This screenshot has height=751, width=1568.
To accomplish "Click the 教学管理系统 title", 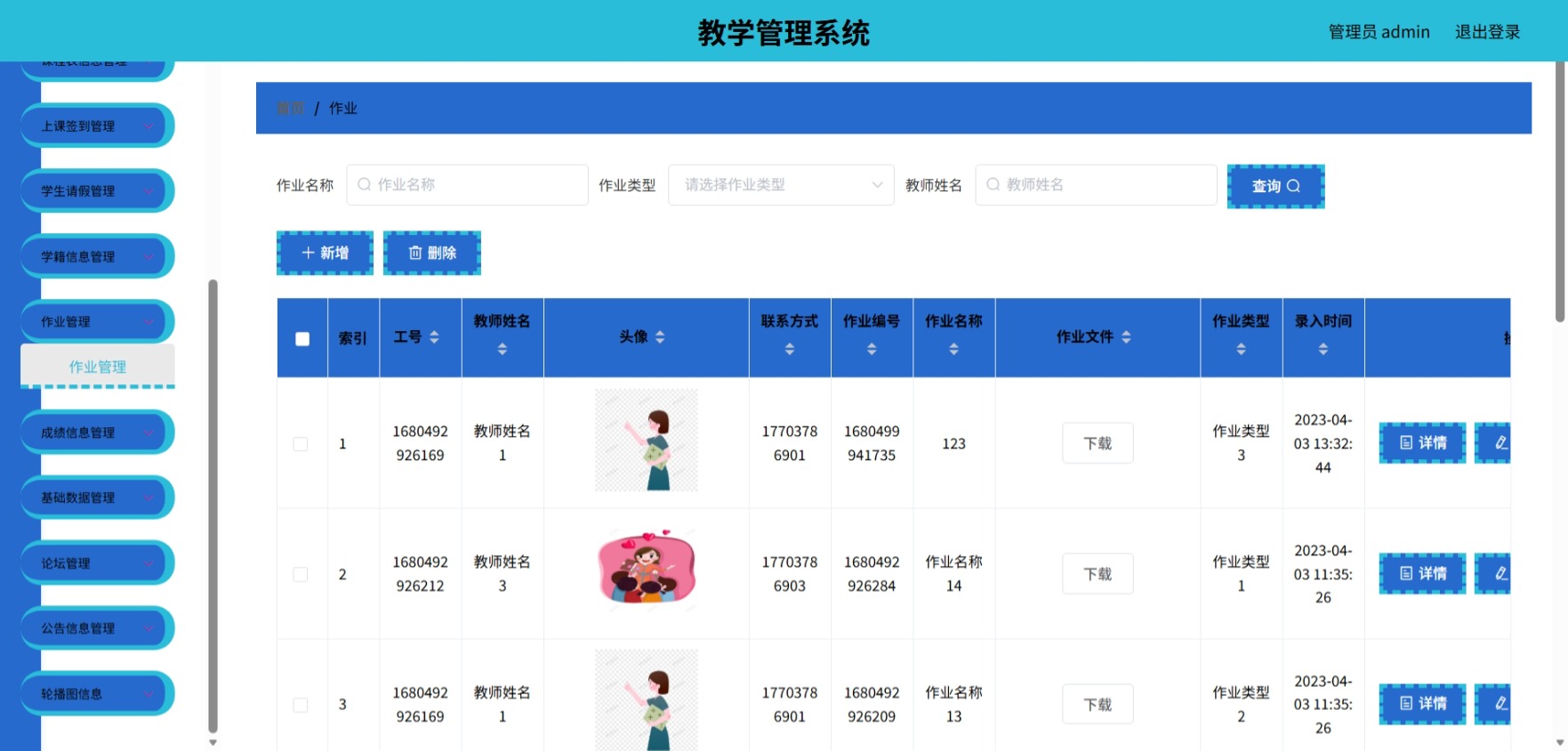I will click(x=784, y=33).
